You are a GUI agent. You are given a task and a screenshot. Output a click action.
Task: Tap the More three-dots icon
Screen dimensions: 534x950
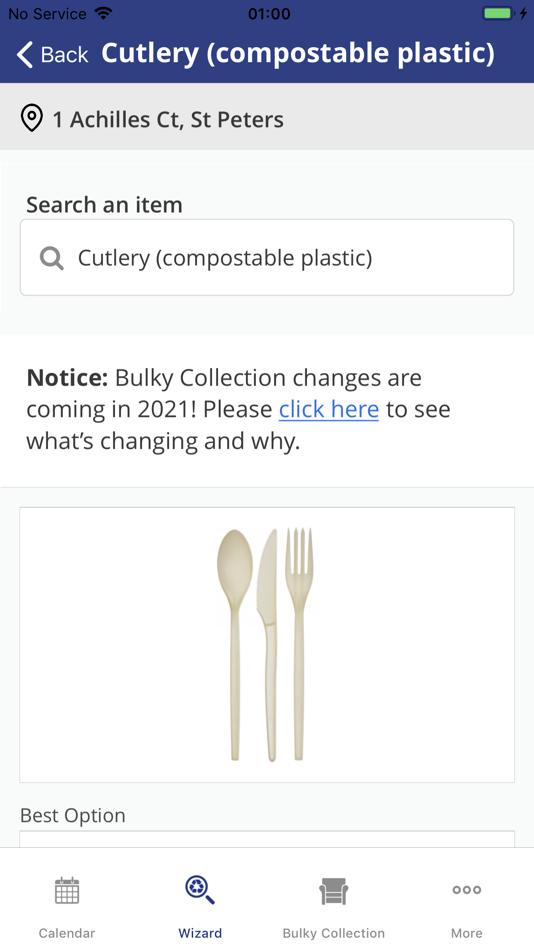tap(467, 890)
